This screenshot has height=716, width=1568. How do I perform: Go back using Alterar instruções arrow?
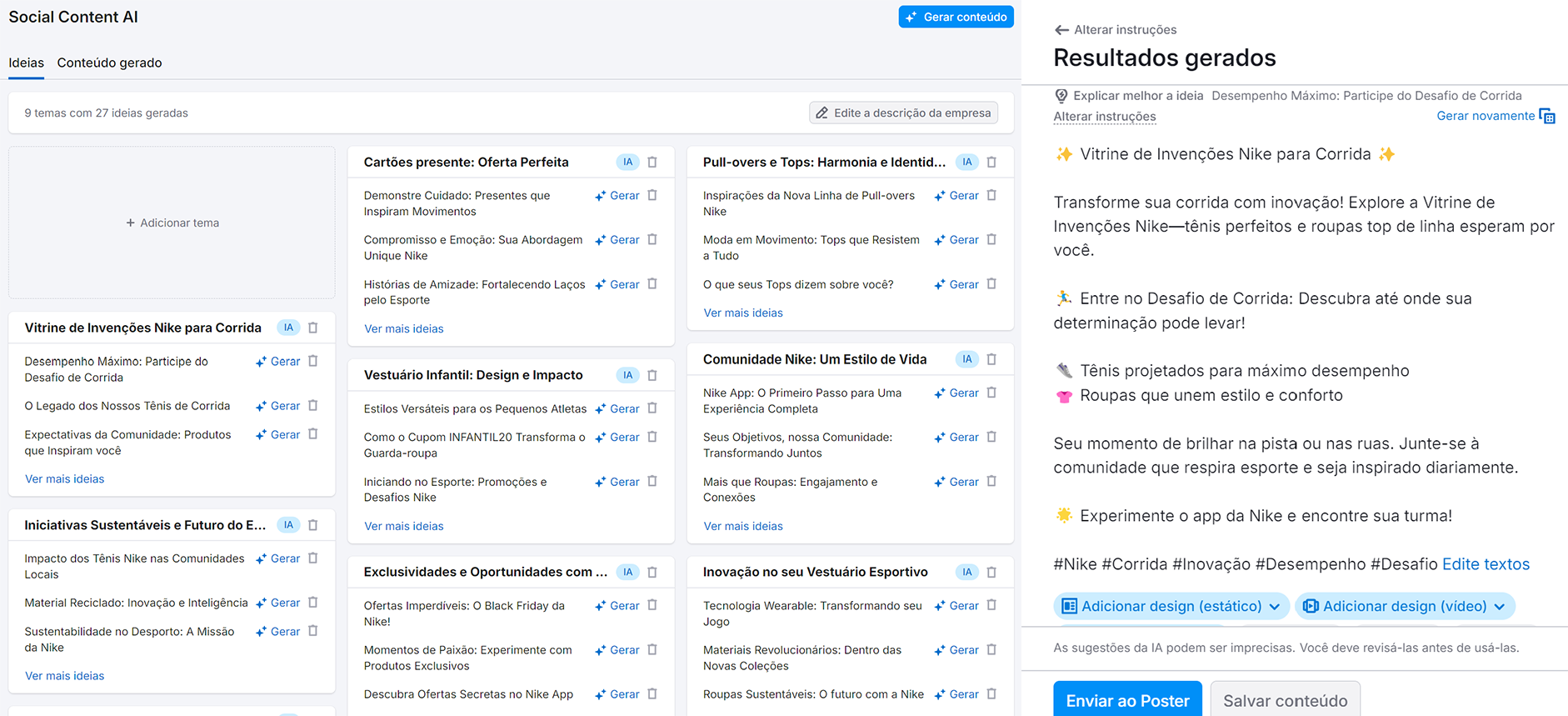click(x=1061, y=30)
